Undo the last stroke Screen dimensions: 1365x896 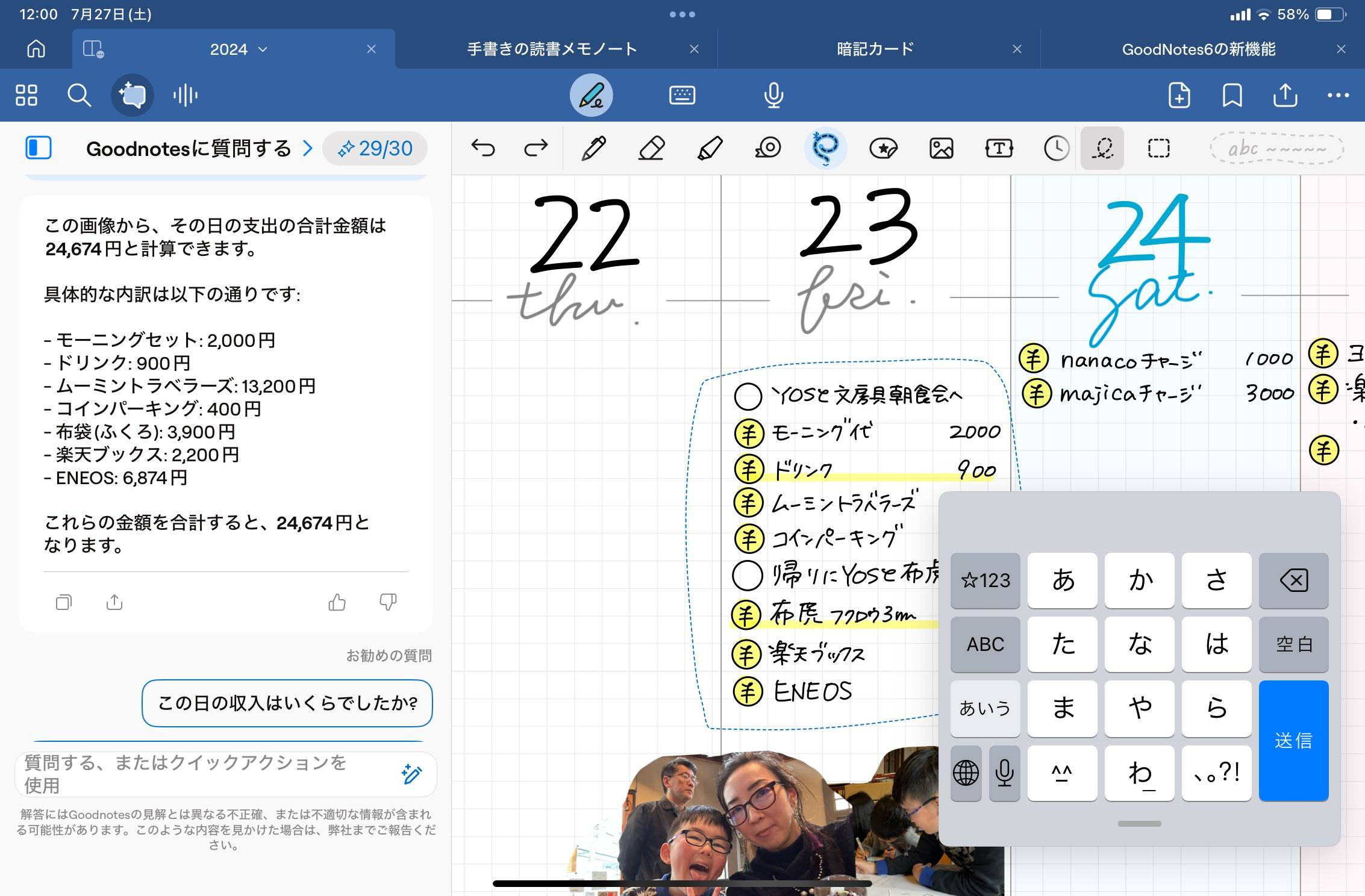click(483, 148)
